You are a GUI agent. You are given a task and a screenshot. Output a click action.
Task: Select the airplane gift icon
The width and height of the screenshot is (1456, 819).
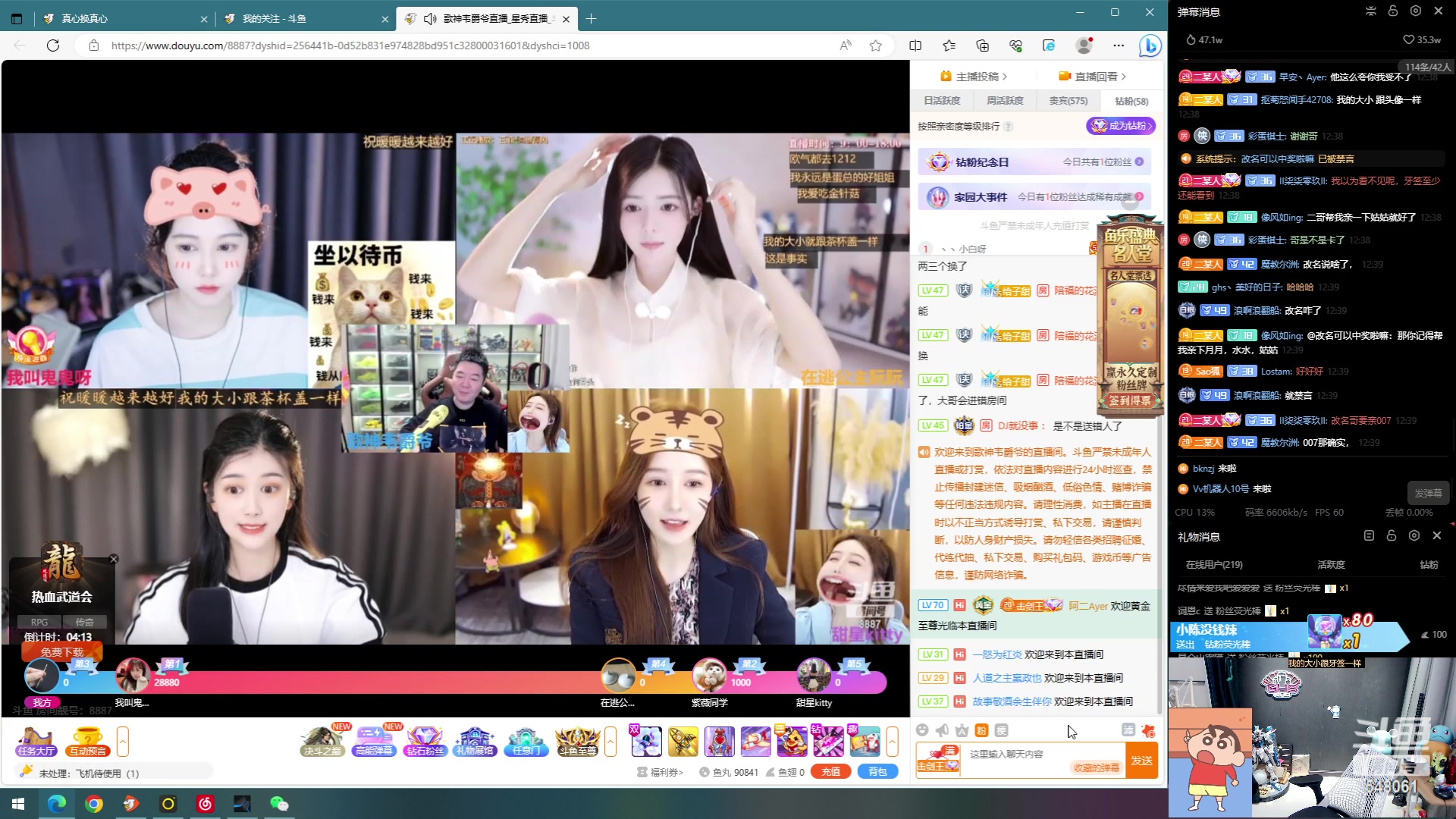755,741
